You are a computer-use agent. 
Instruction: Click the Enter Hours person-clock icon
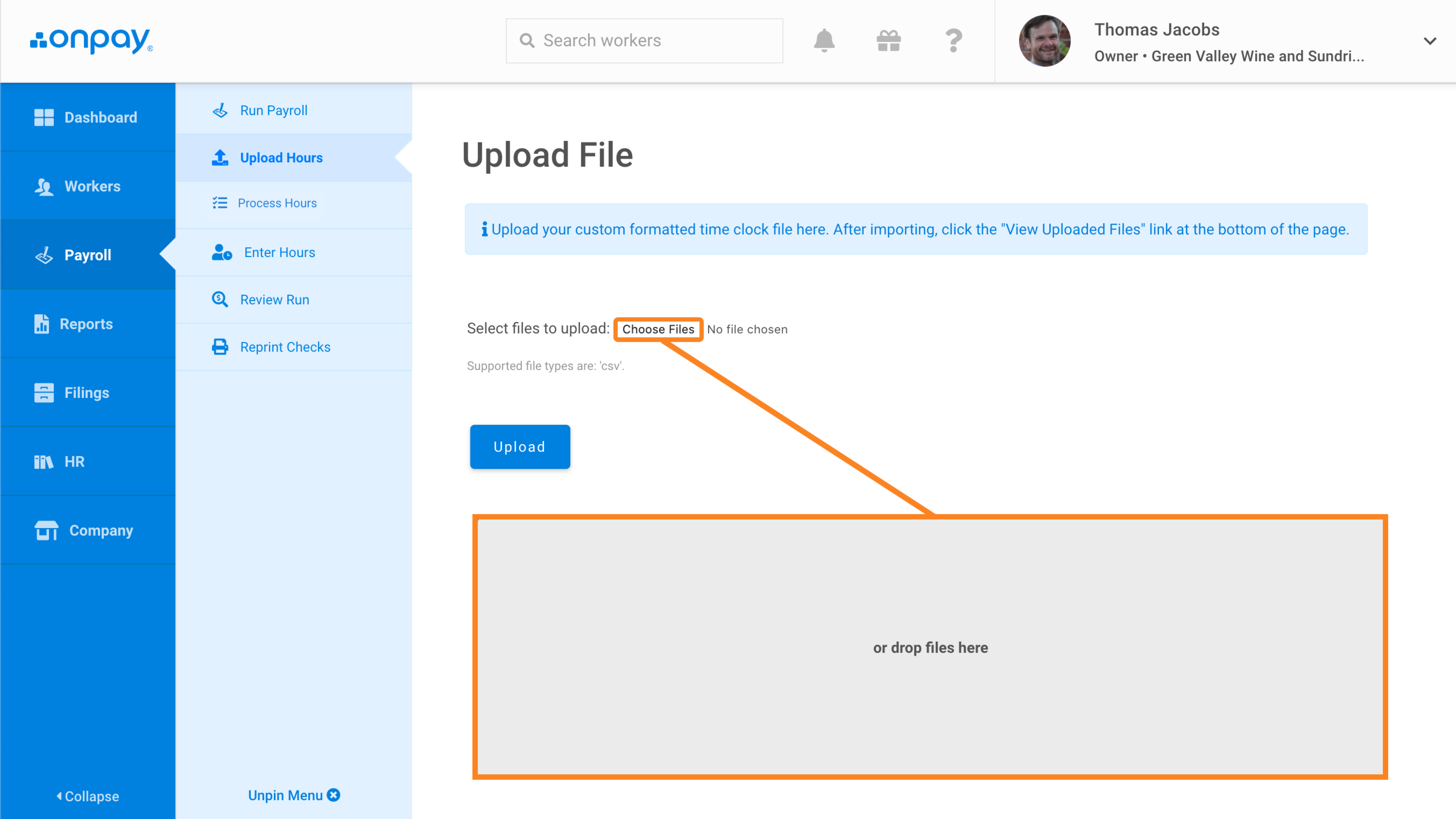[222, 252]
